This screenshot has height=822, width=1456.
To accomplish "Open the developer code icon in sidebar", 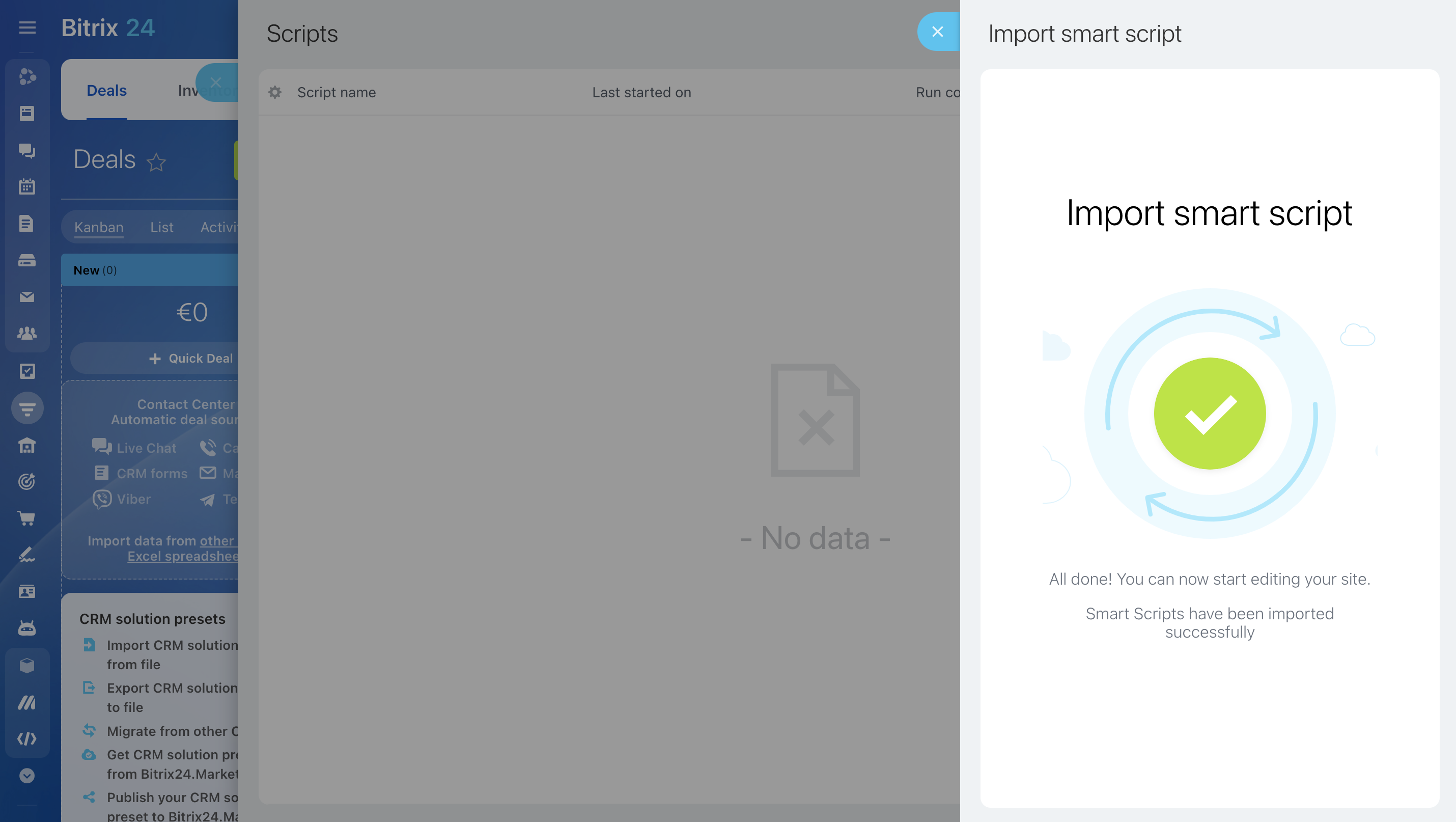I will [x=27, y=738].
